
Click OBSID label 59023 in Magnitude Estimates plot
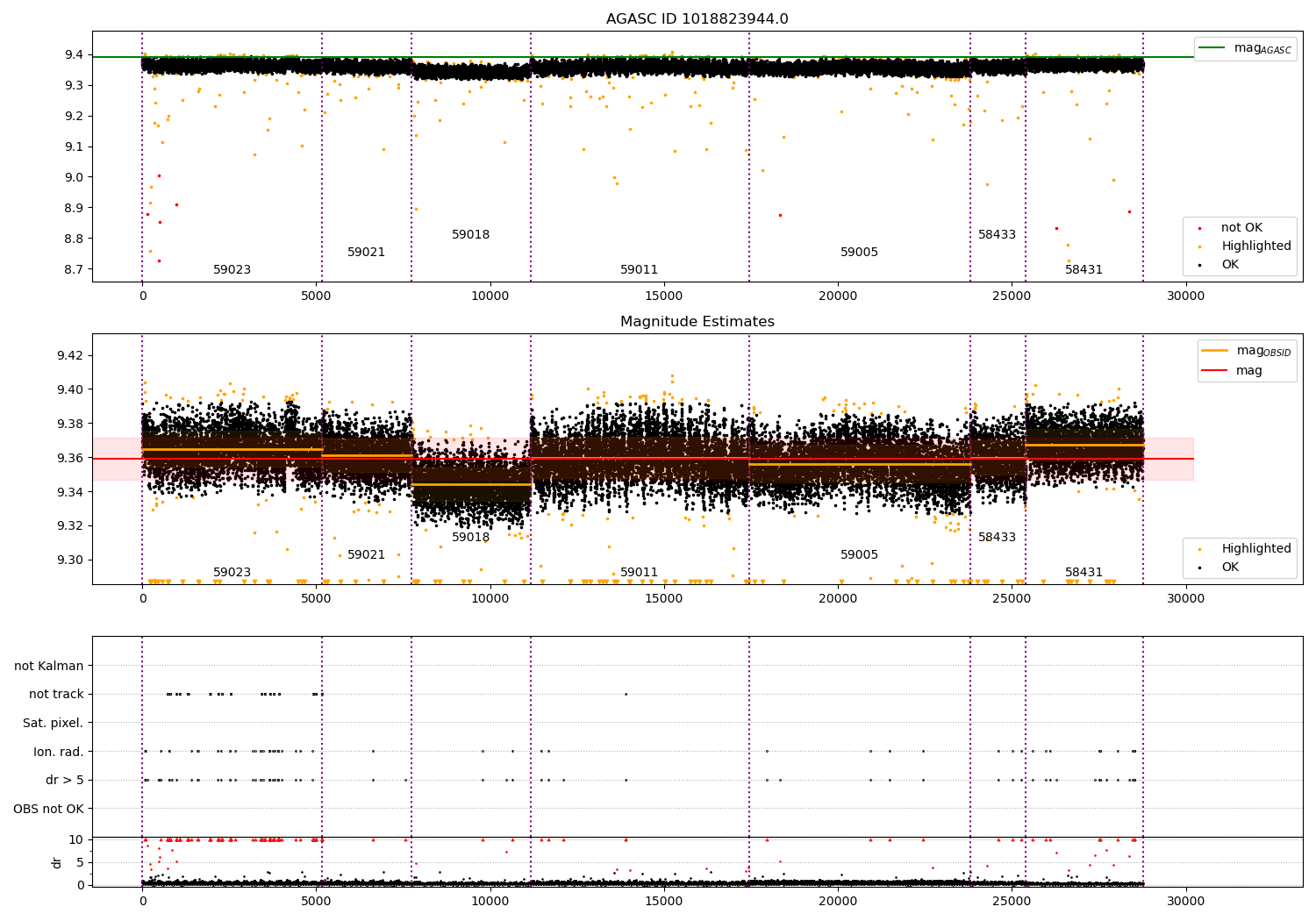tap(232, 573)
